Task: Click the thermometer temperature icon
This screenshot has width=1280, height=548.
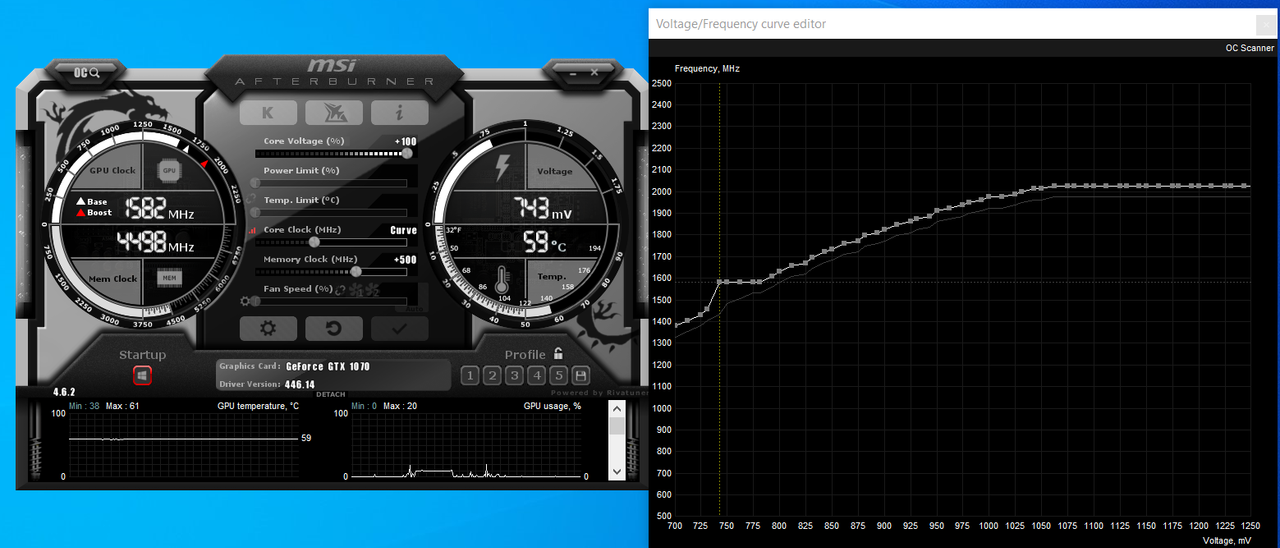Action: coord(503,279)
